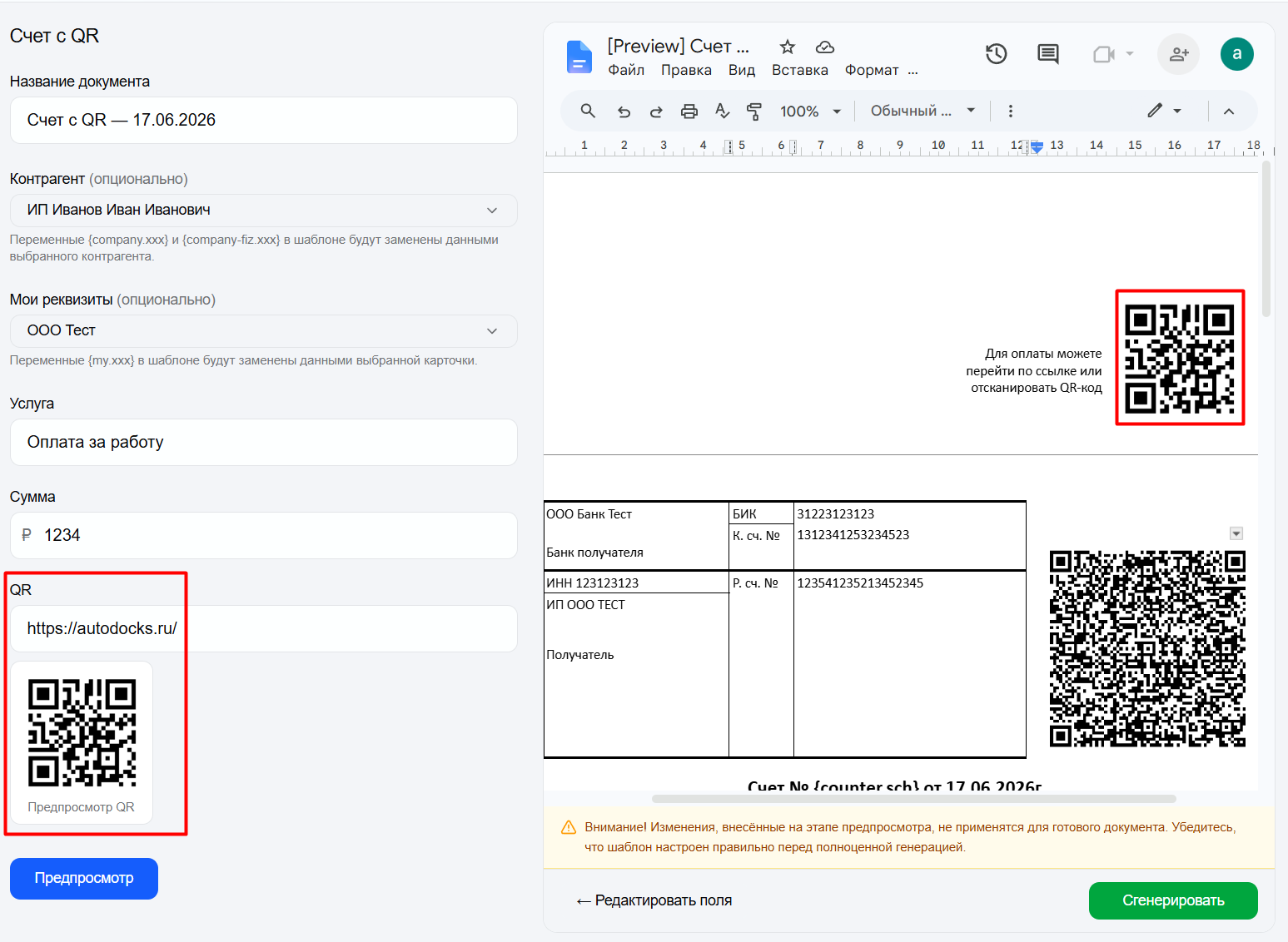Click the БИК value 31223123123

(836, 514)
